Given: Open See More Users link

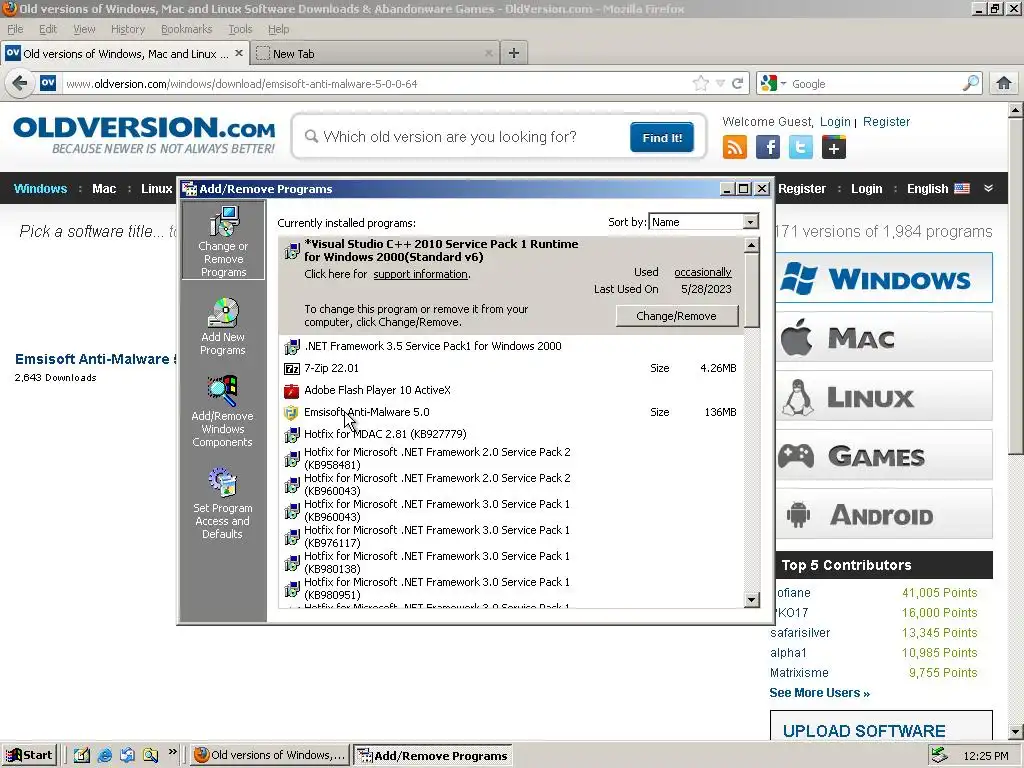Looking at the screenshot, I should [819, 693].
